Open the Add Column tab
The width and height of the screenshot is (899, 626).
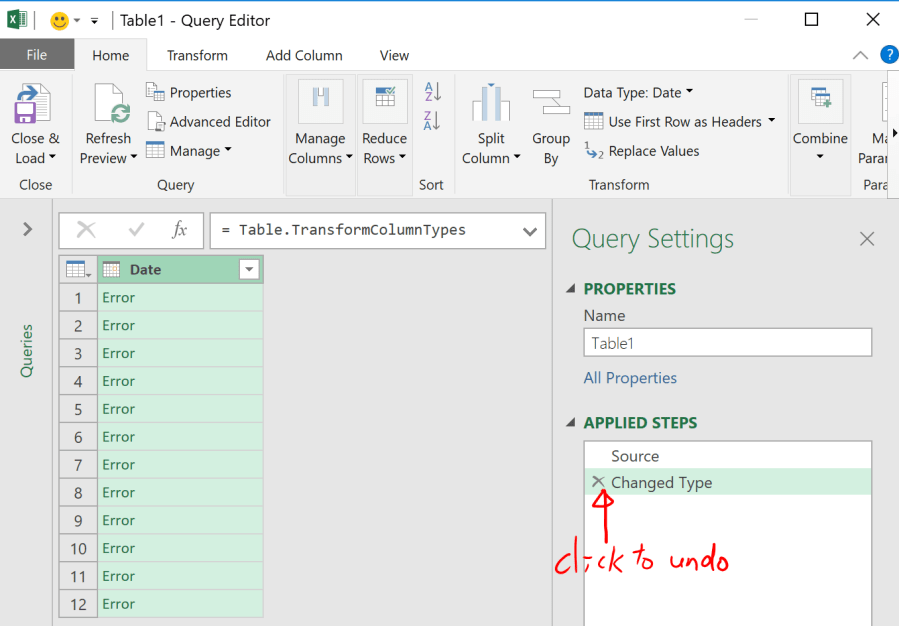click(304, 56)
